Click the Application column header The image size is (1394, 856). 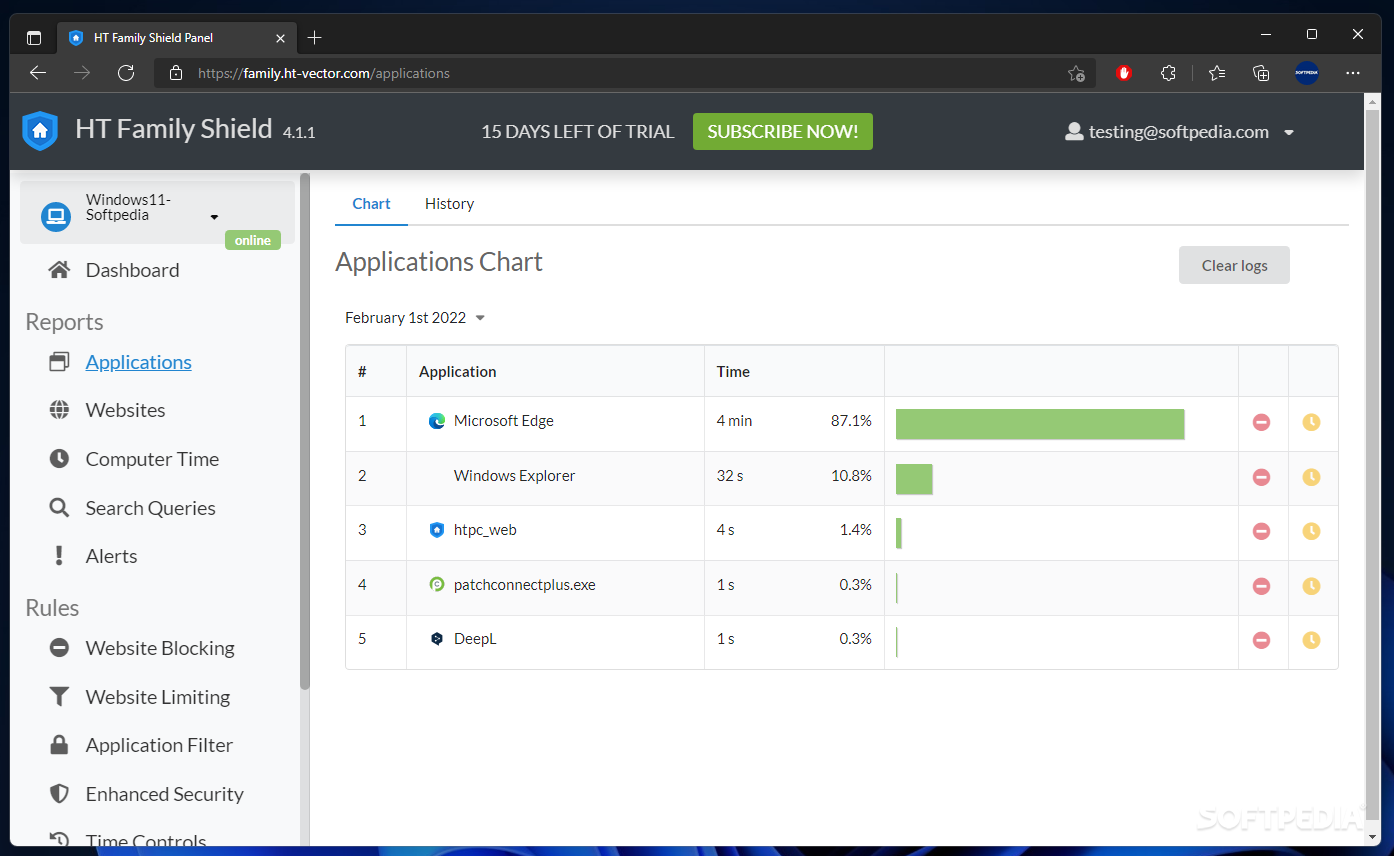[457, 371]
